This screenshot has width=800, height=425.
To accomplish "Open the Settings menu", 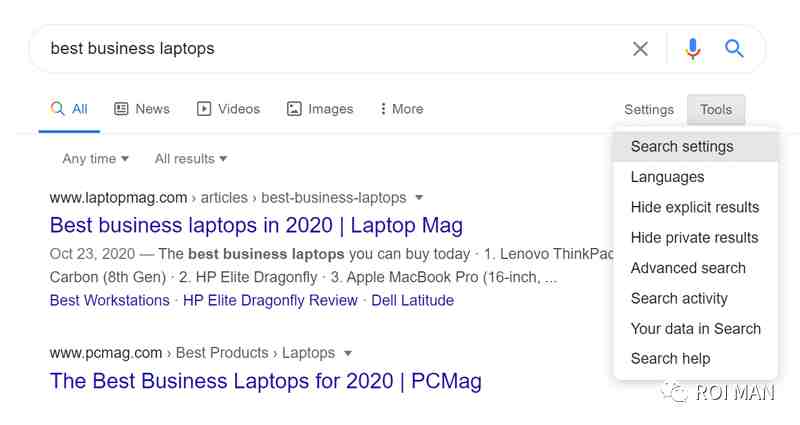I will point(649,110).
